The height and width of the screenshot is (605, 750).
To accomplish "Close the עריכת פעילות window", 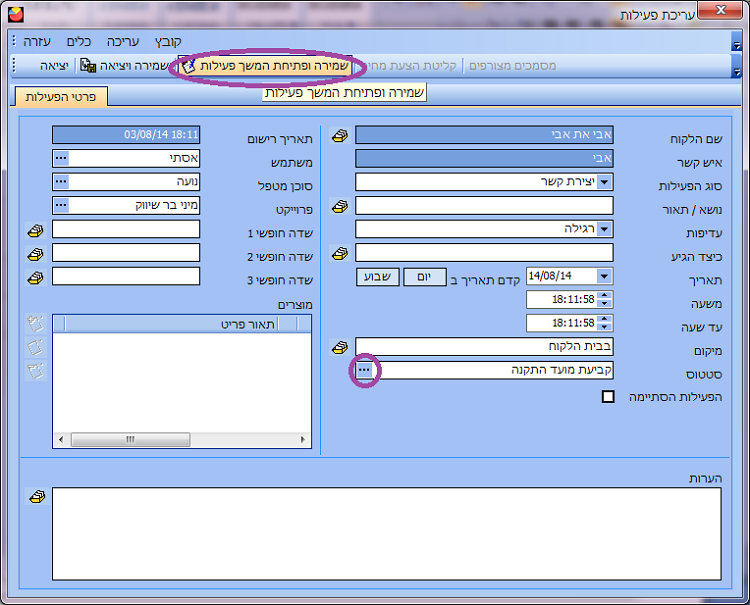I will click(x=721, y=10).
